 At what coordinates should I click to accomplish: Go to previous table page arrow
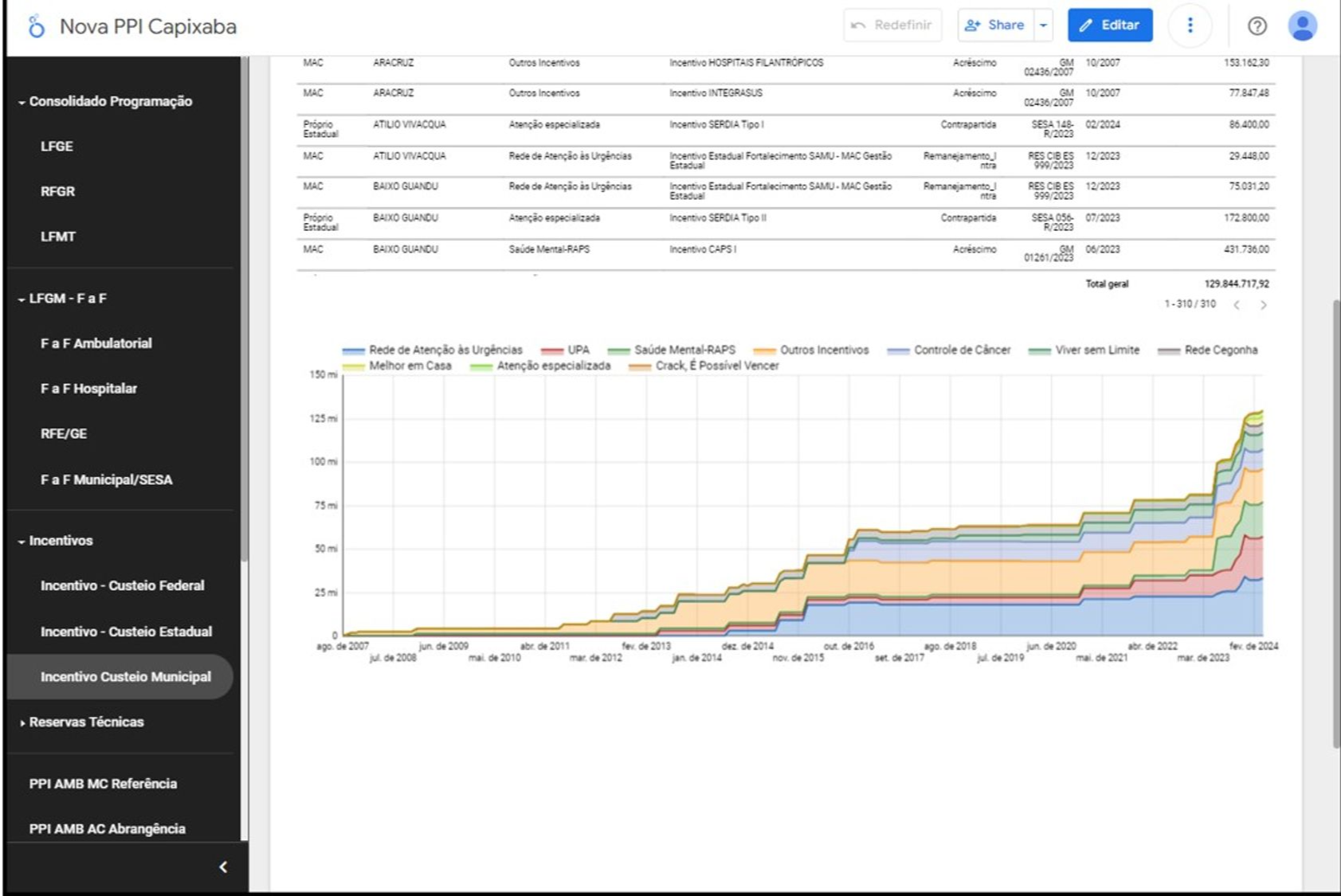[1237, 305]
